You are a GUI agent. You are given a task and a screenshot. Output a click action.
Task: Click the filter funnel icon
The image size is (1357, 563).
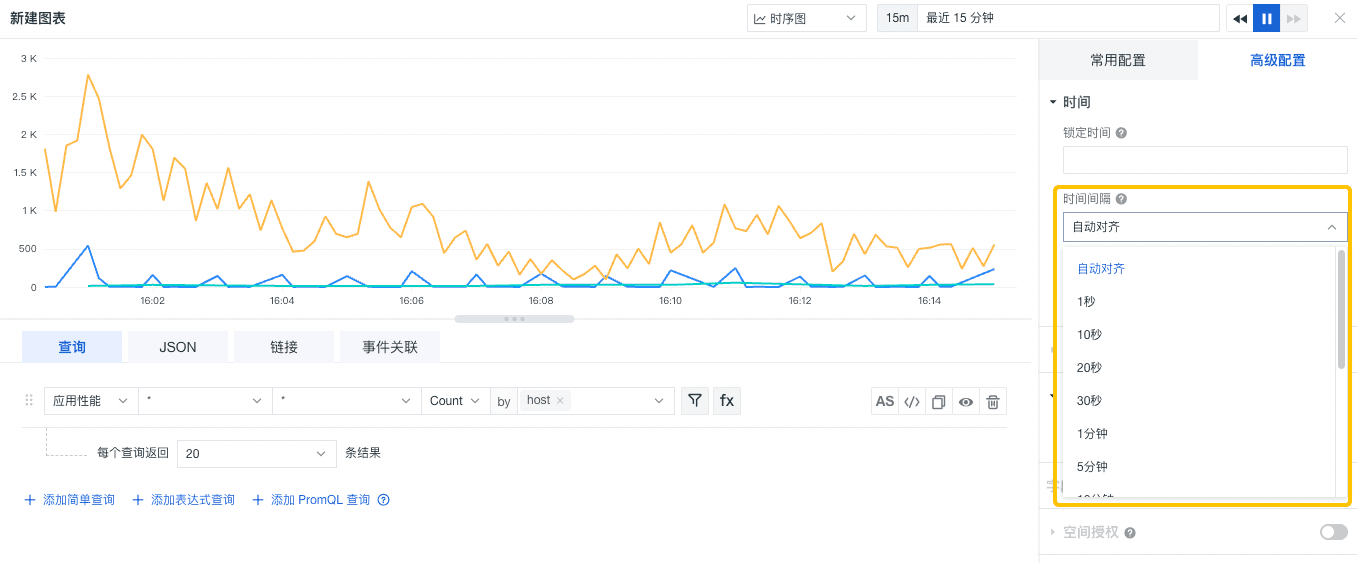pos(694,401)
